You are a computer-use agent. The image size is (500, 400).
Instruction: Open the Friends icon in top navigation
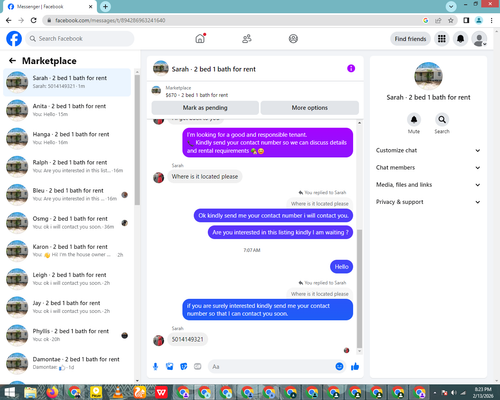pos(247,39)
